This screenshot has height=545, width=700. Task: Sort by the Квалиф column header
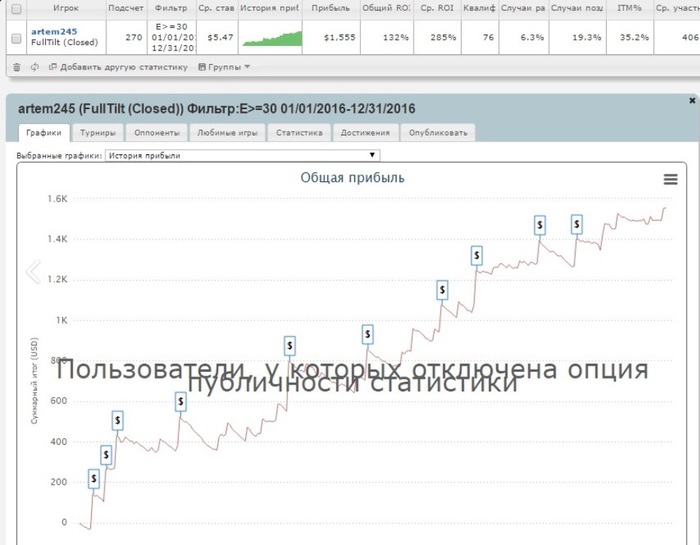point(479,8)
